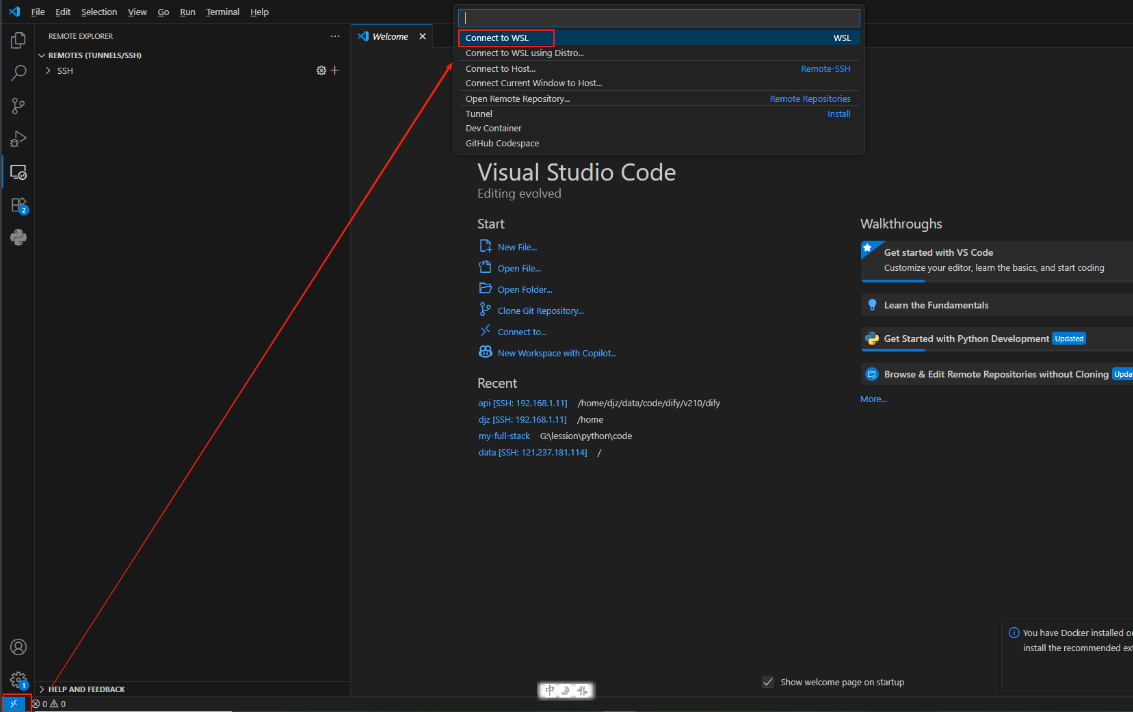Viewport: 1133px width, 712px height.
Task: Choose GitHub Codespace option
Action: 659,143
